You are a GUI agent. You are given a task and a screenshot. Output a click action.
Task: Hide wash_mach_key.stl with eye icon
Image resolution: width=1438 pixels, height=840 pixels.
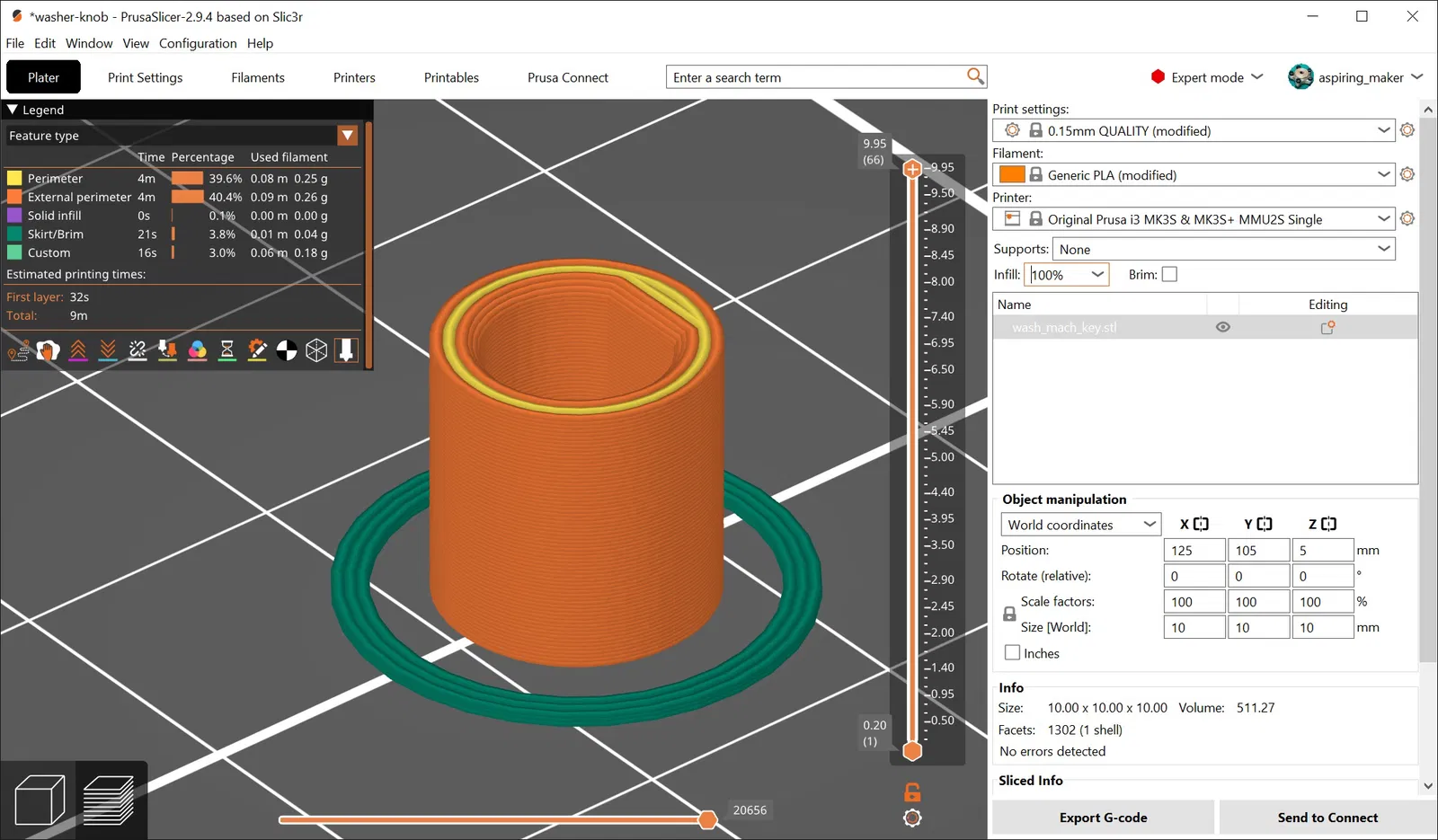point(1222,327)
